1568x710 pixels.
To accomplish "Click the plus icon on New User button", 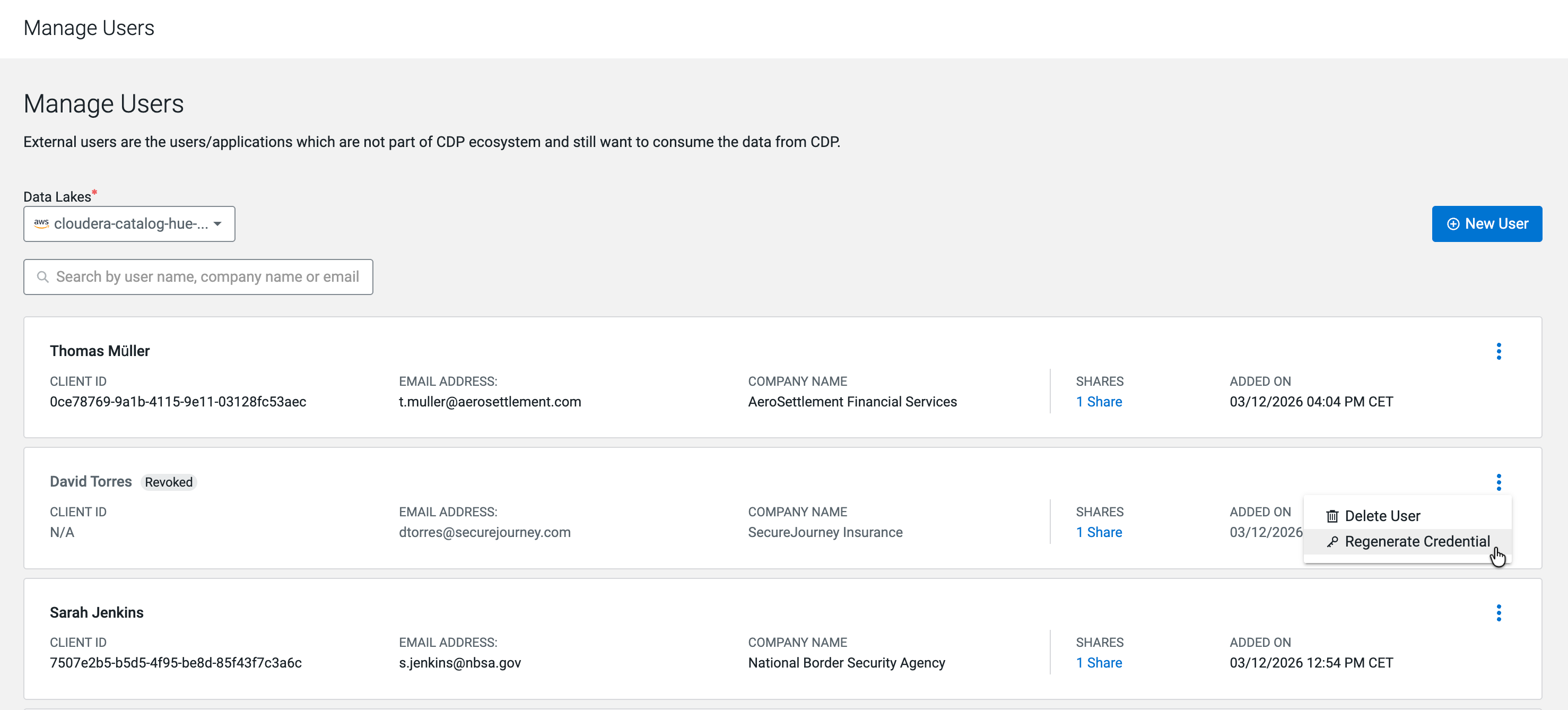I will (1452, 224).
